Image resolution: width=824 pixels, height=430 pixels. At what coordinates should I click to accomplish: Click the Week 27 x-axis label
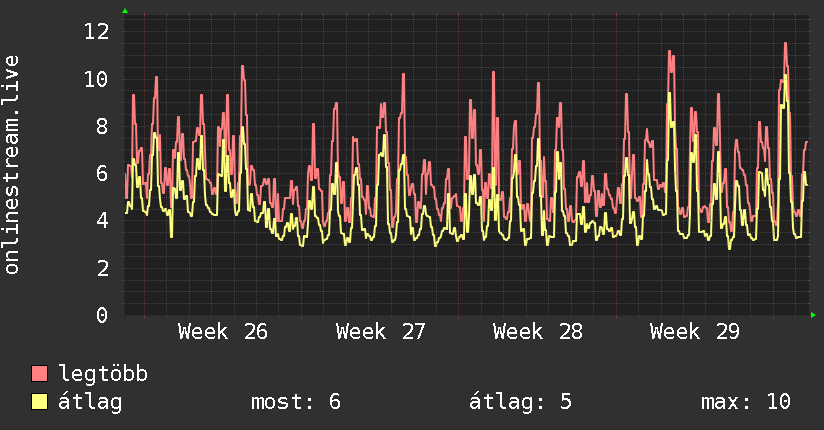click(380, 332)
